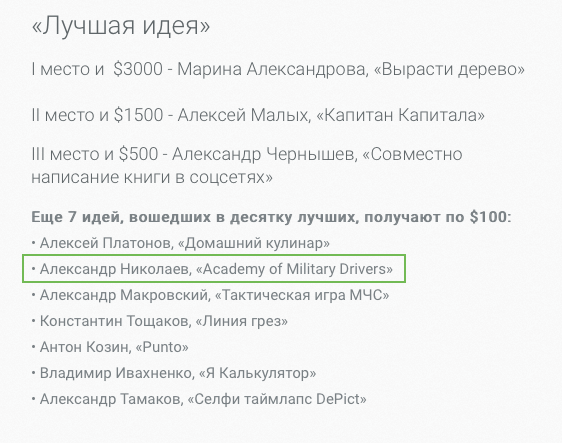Select Владимир Ивахненко list item

click(x=174, y=373)
